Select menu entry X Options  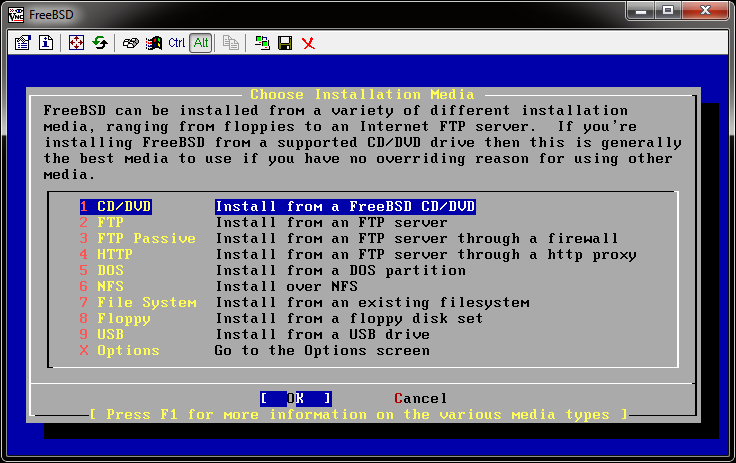(120, 350)
